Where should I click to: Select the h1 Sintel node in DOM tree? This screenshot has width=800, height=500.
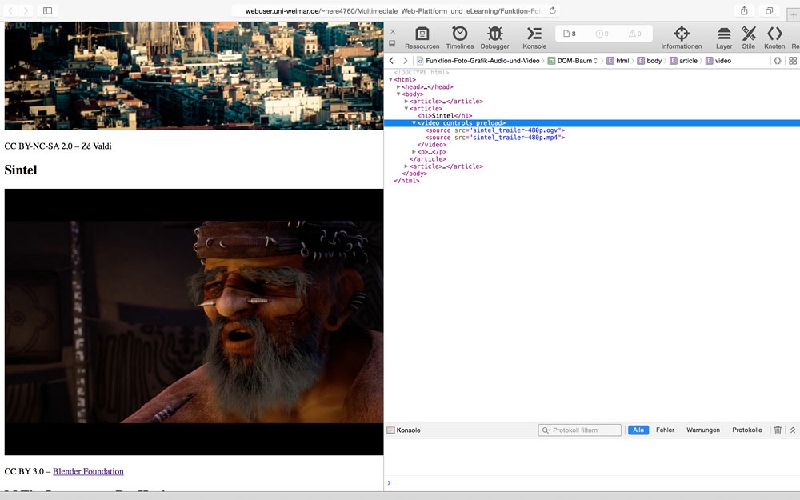coord(445,116)
